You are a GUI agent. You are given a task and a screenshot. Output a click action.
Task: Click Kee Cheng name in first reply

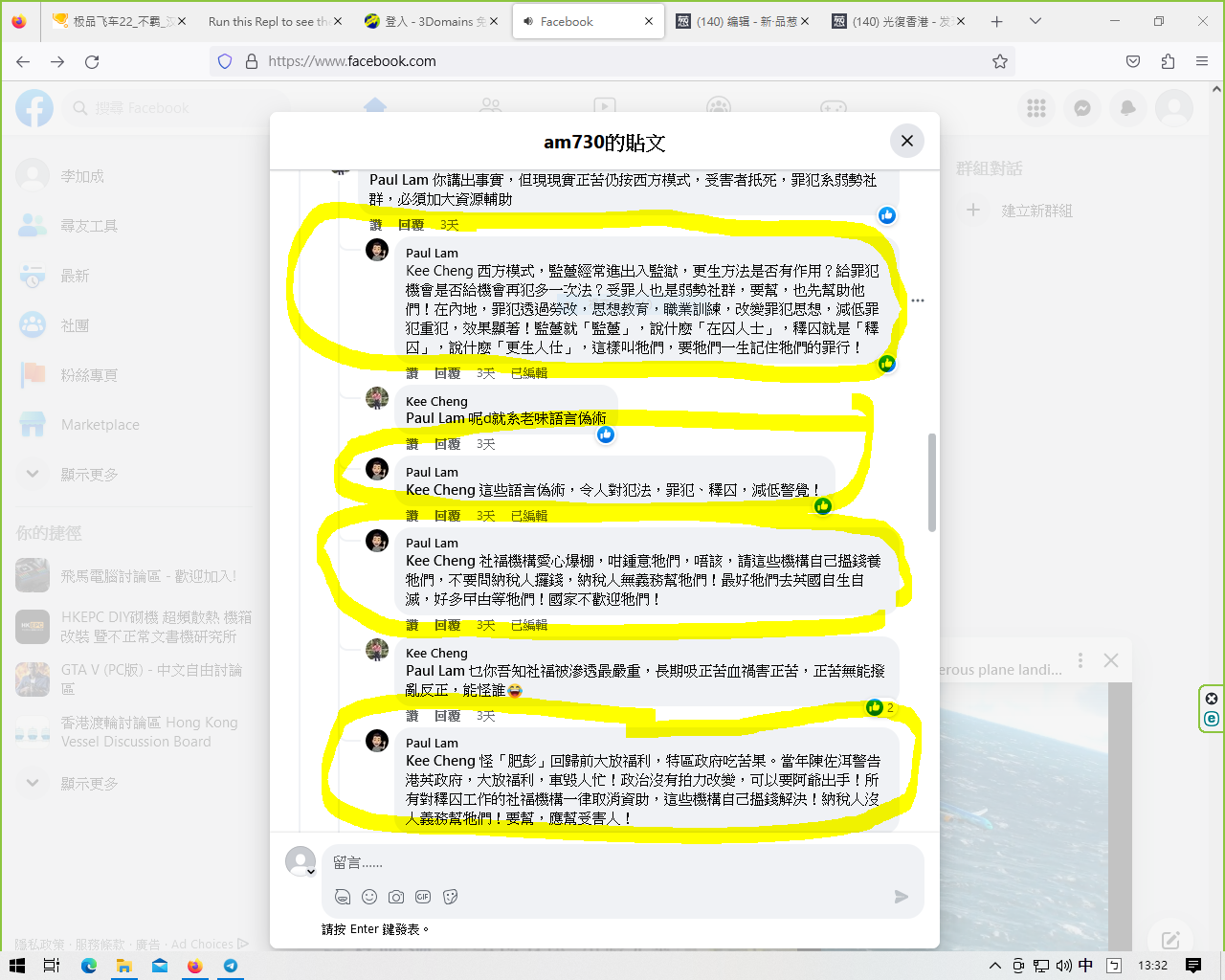point(436,401)
